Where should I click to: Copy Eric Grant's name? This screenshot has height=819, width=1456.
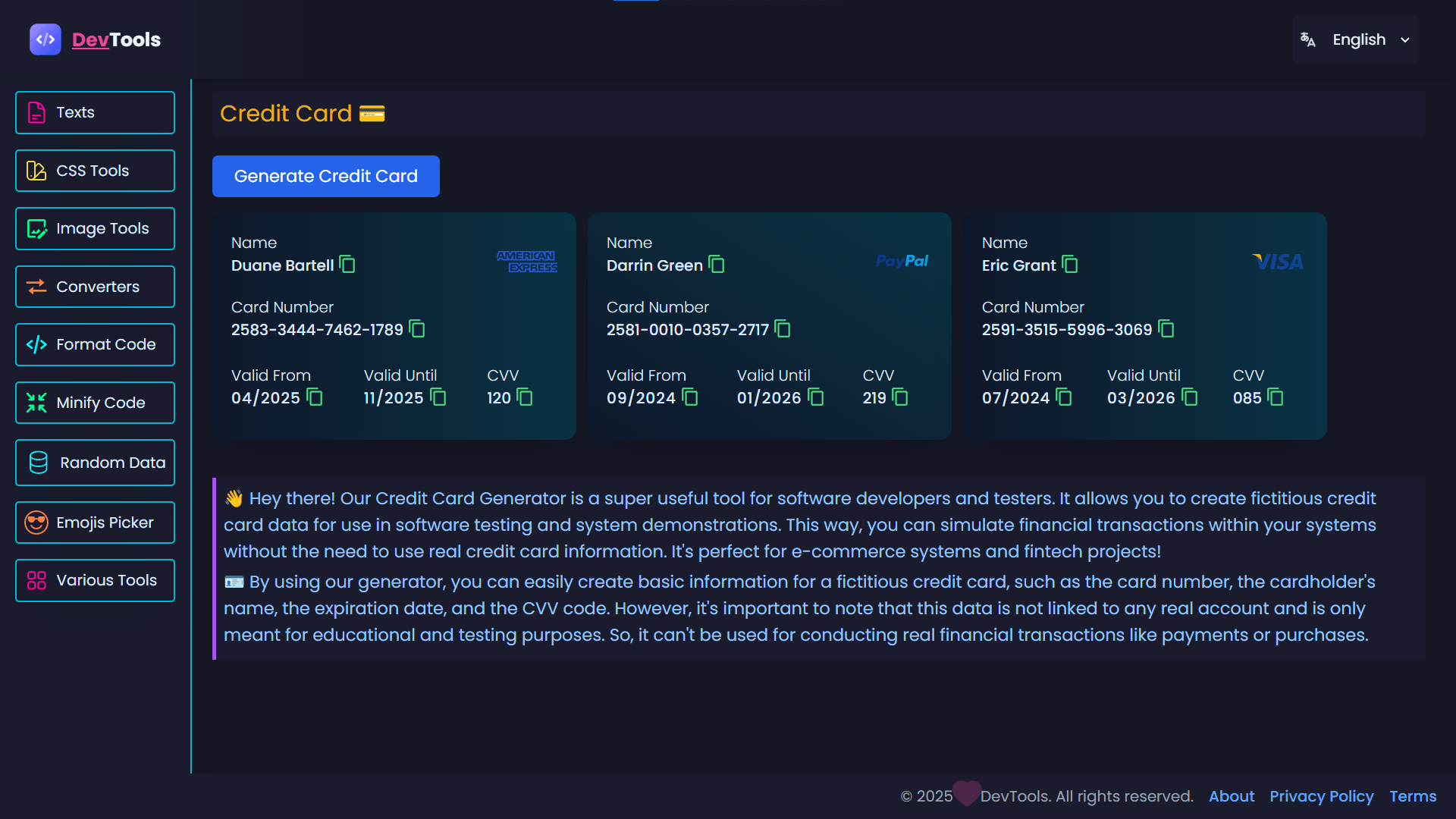1069,265
